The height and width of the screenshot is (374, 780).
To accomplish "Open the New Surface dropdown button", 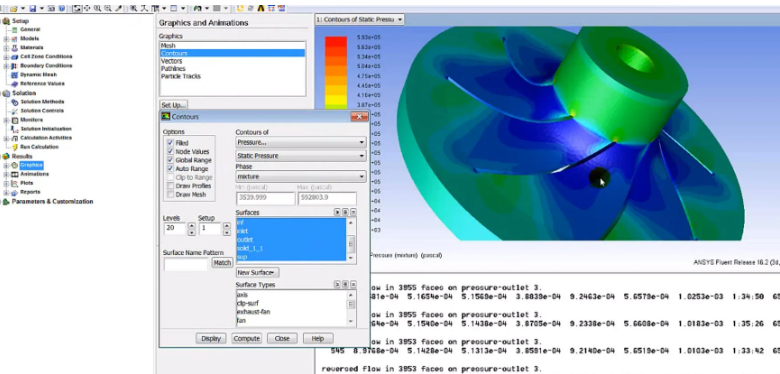I will coord(257,273).
